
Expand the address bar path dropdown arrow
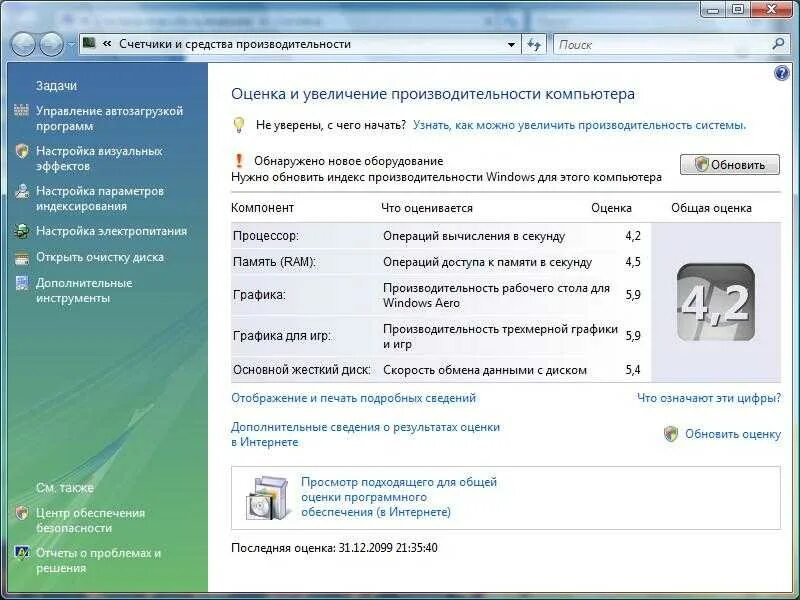[511, 44]
